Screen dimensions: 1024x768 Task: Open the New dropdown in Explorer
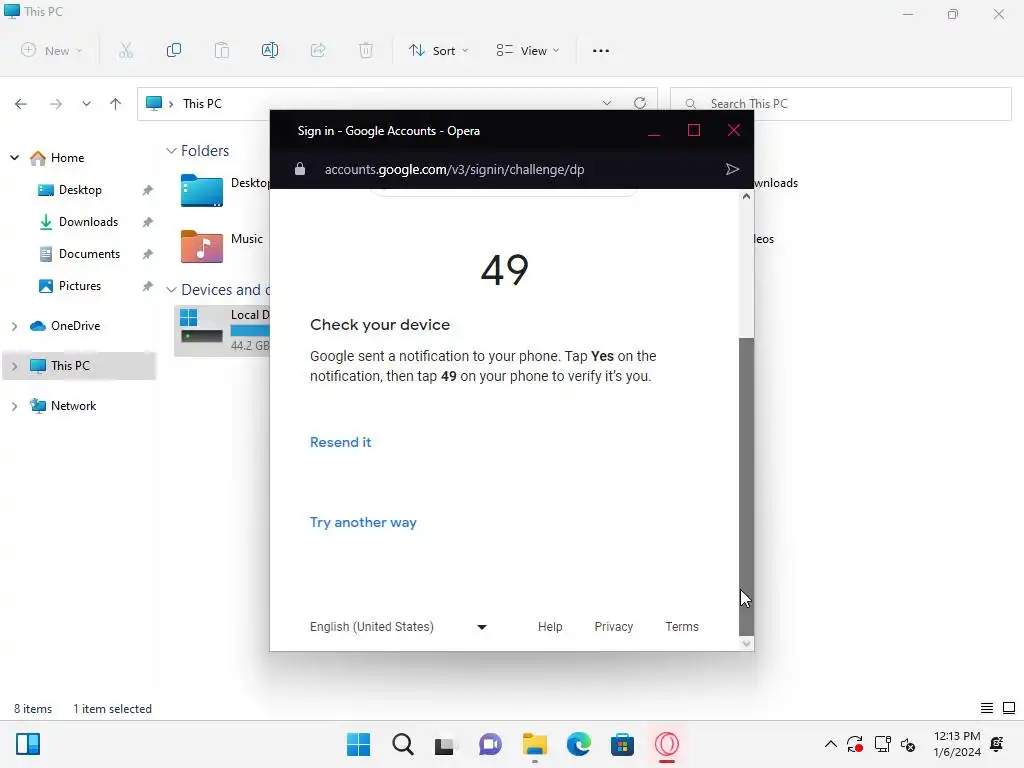(52, 50)
